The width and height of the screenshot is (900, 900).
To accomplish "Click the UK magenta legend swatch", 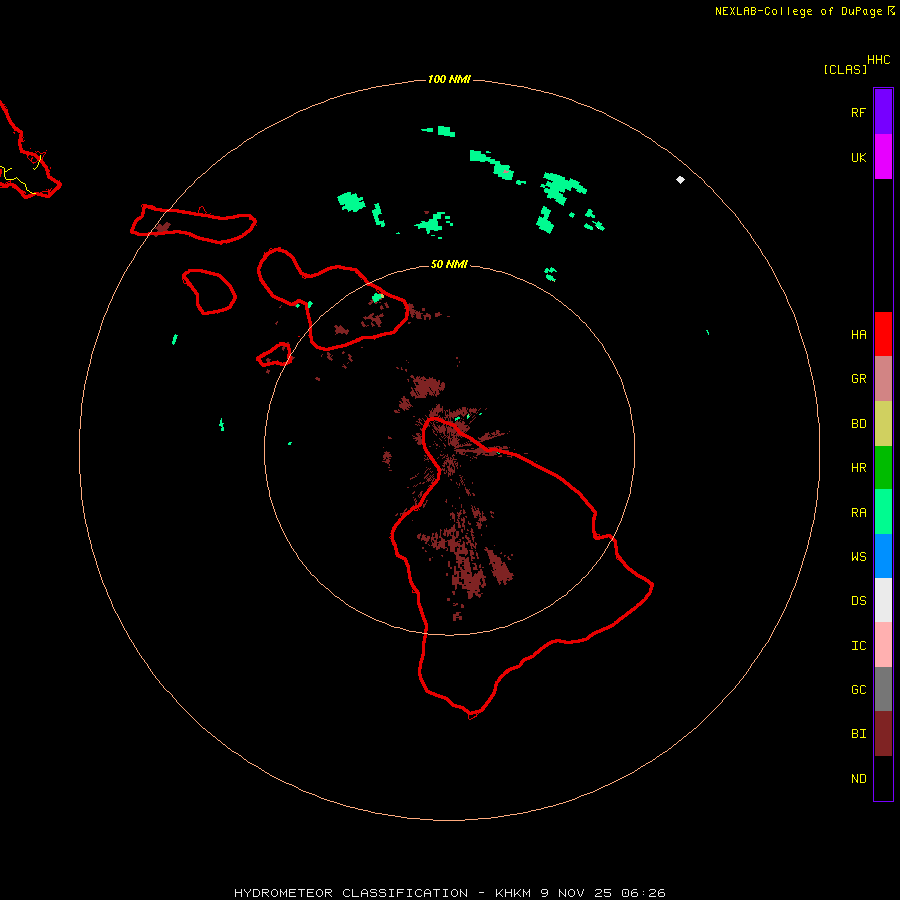I will point(883,157).
